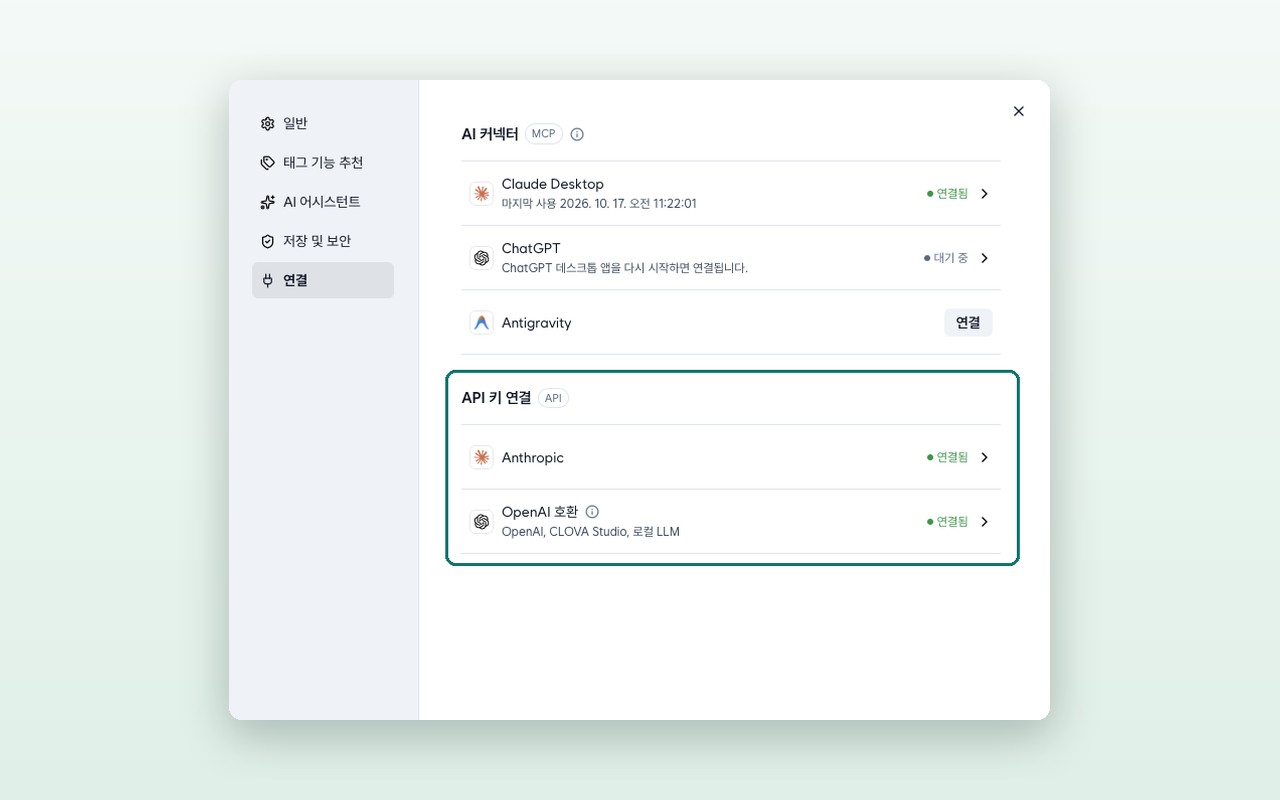
Task: Expand Claude Desktop connection details
Action: [984, 194]
